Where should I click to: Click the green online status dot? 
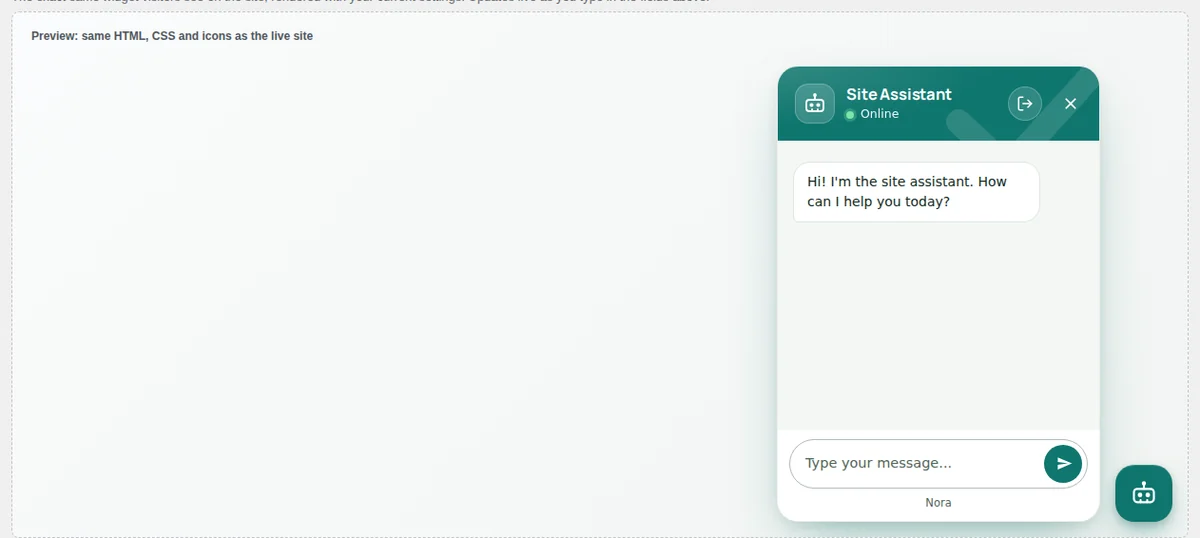[x=850, y=114]
